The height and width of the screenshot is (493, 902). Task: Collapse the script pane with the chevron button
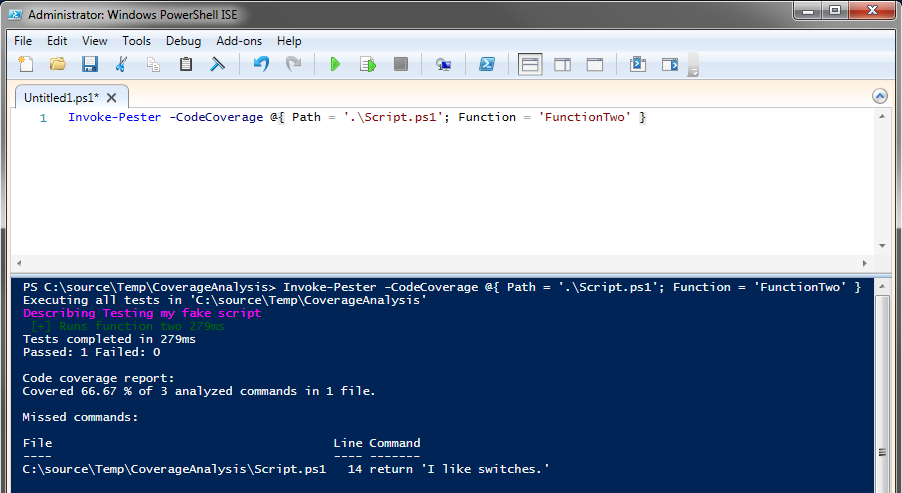tap(880, 96)
